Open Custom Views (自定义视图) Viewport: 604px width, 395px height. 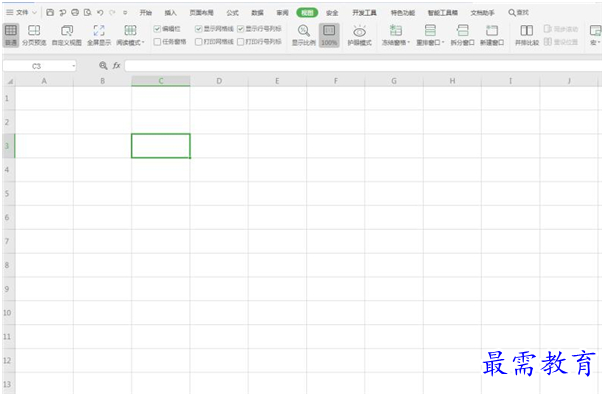pyautogui.click(x=67, y=30)
